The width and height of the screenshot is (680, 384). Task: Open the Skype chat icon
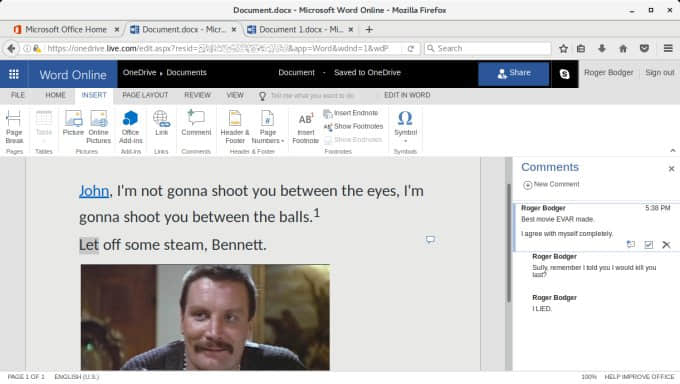tap(564, 74)
